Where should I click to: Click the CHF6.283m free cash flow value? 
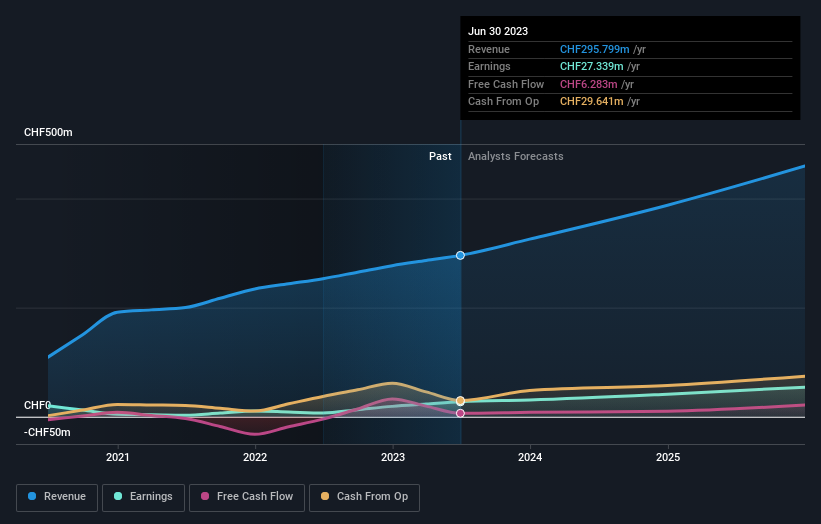tap(589, 84)
